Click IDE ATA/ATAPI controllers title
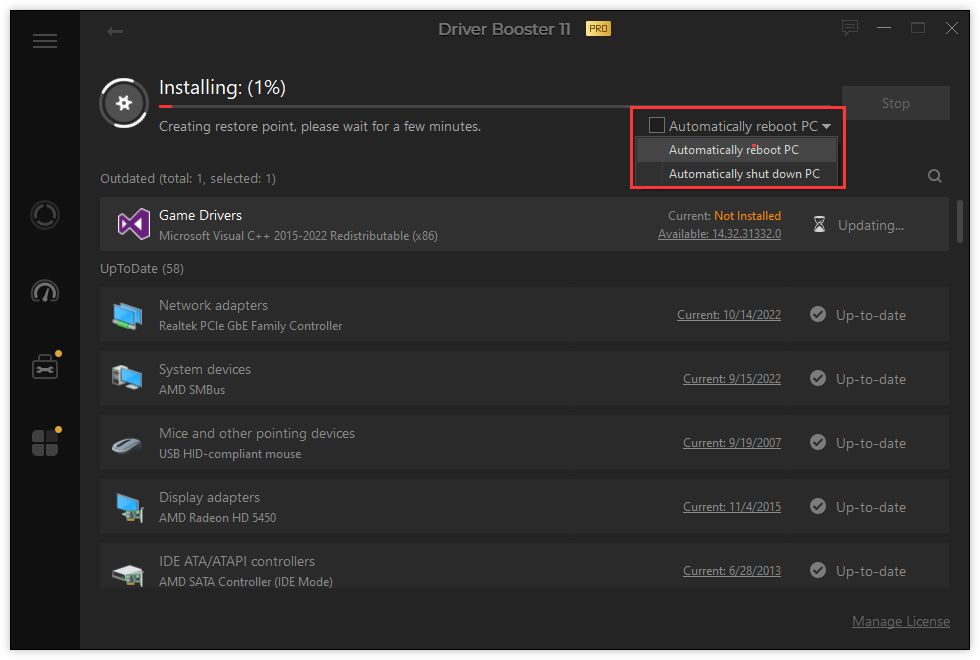 point(237,561)
